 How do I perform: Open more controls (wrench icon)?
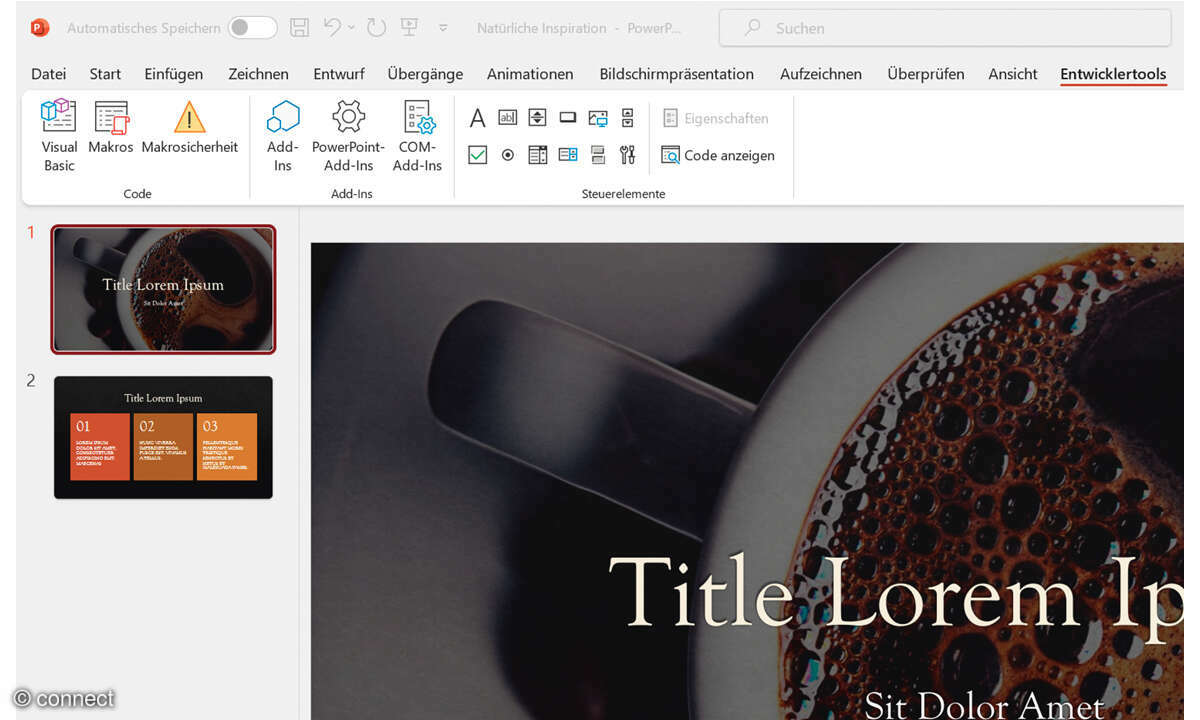628,155
